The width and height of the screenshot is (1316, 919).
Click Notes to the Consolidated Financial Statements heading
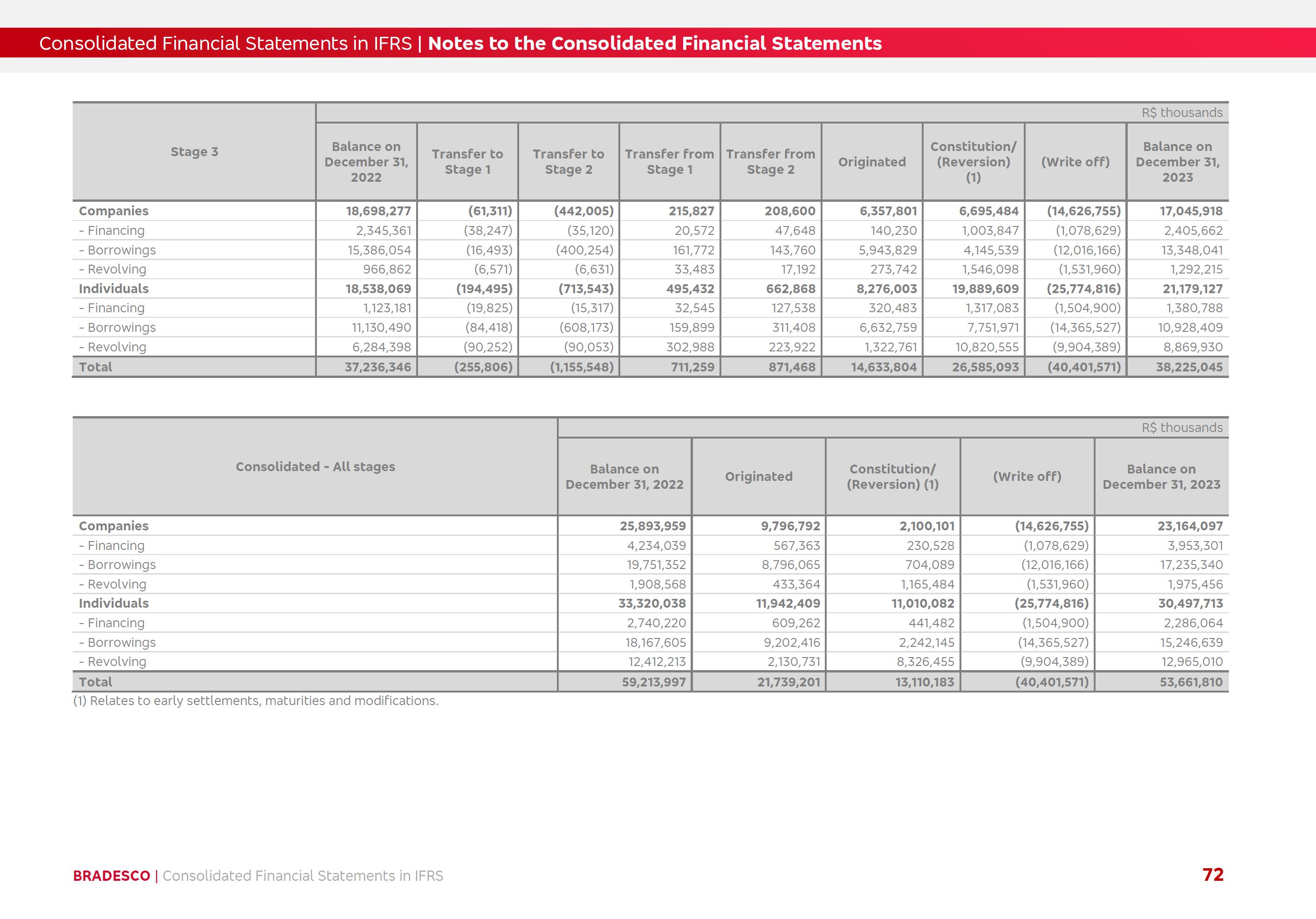pos(655,43)
